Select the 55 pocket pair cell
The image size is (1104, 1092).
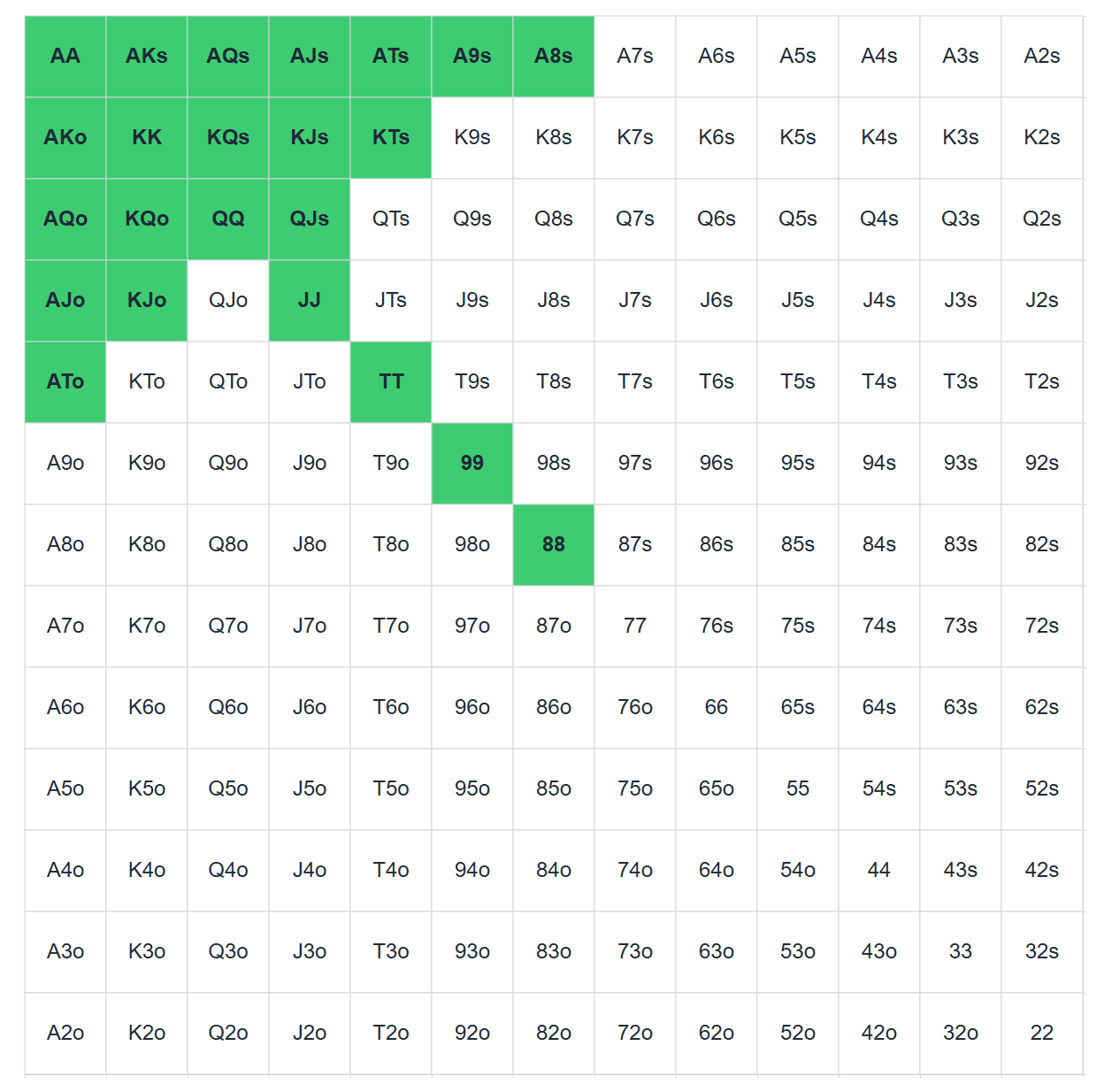(798, 789)
